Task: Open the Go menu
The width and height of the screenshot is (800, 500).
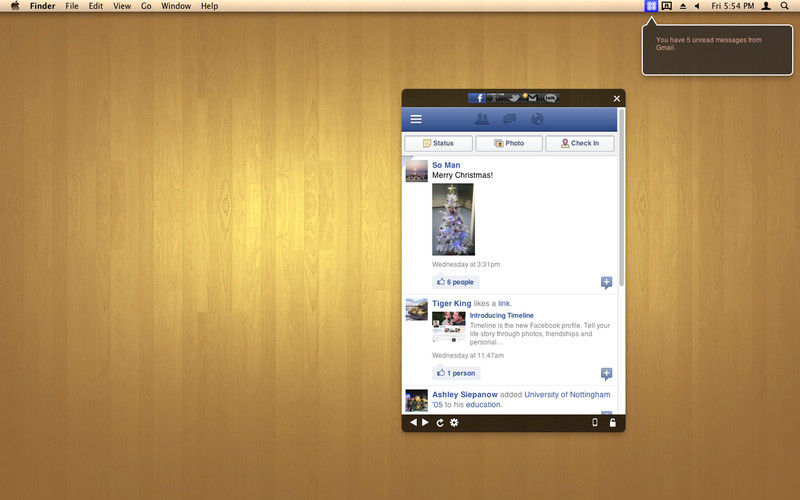Action: coord(146,6)
